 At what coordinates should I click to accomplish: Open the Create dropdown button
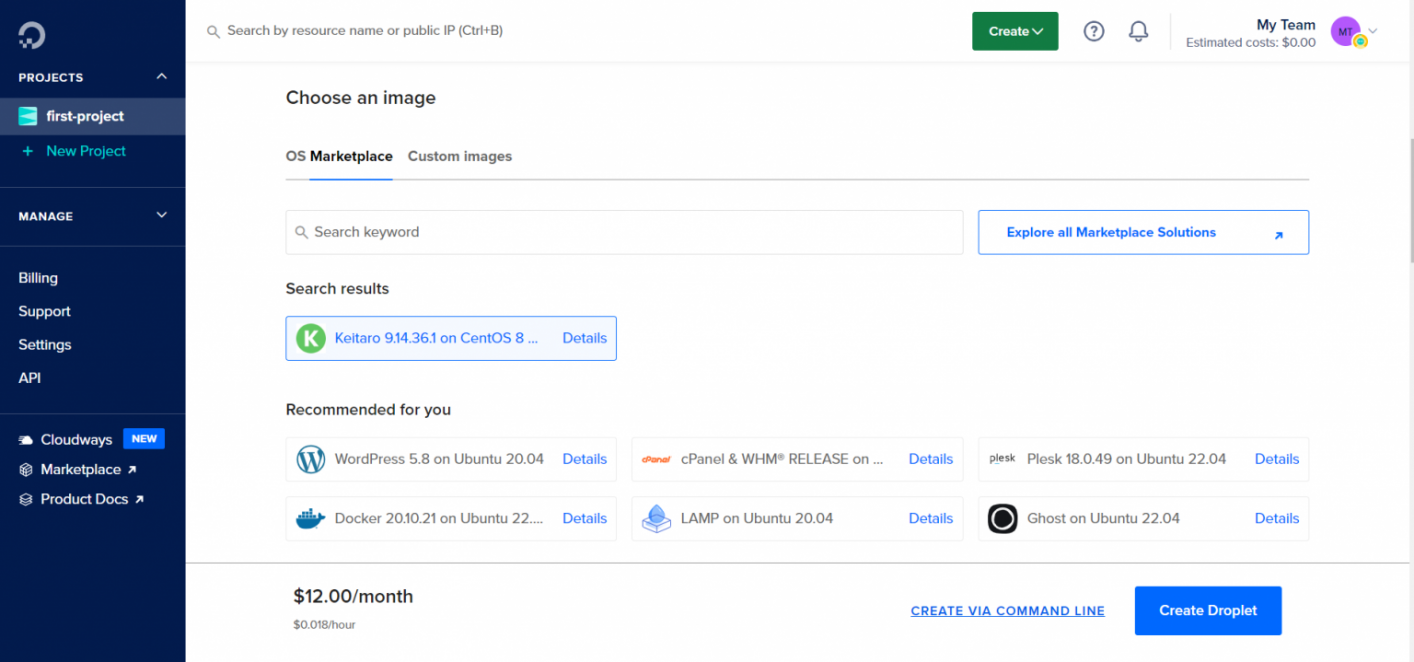(x=1015, y=31)
